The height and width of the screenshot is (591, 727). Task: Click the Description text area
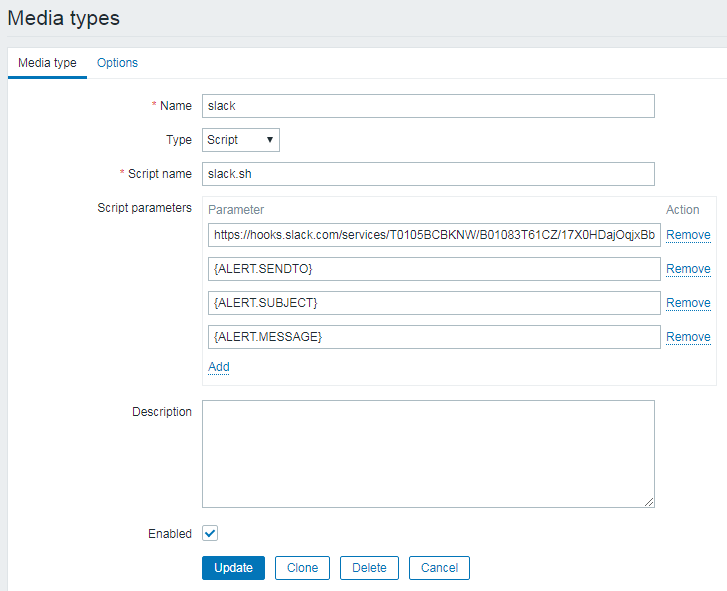coord(428,454)
